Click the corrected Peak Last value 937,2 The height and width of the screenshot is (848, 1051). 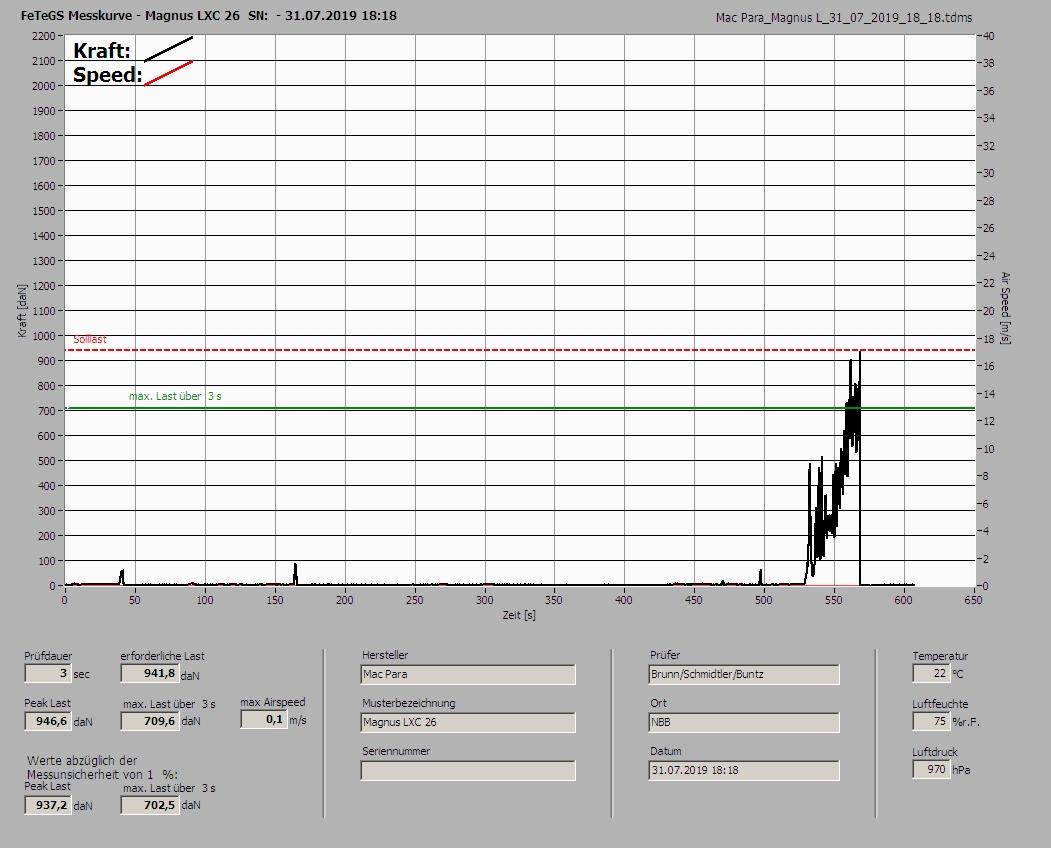(48, 804)
